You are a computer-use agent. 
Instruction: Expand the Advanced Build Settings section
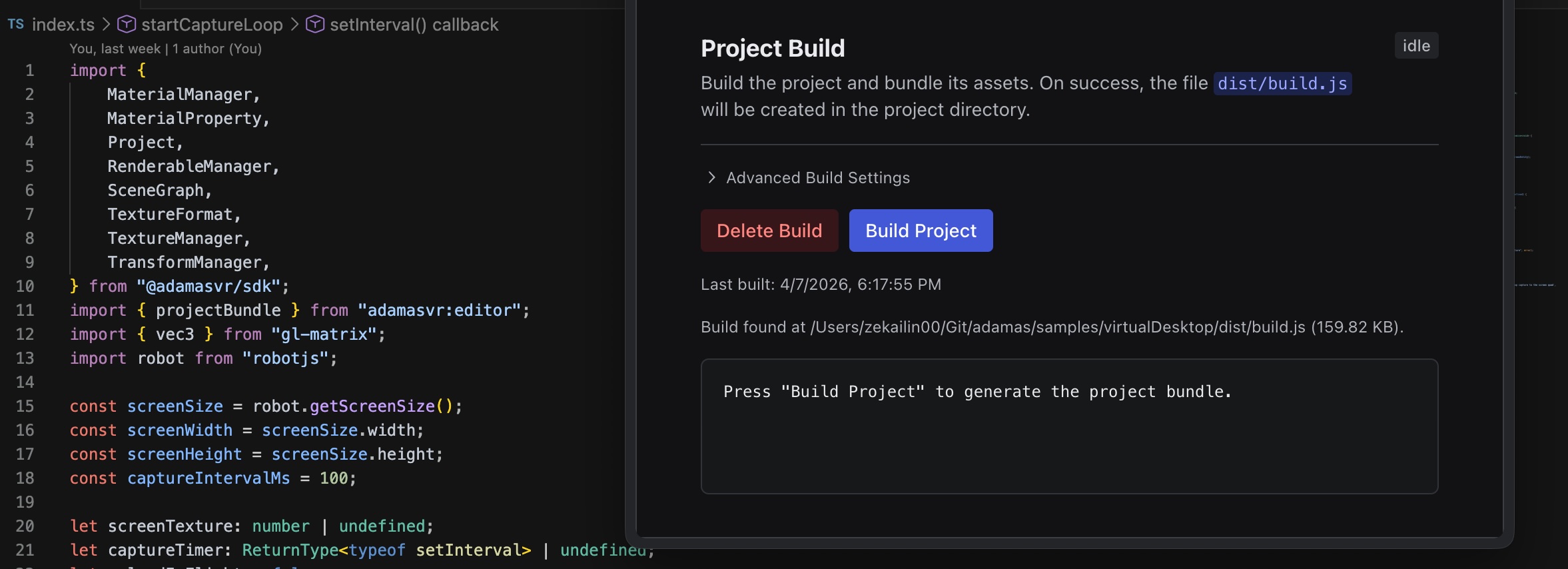tap(817, 178)
